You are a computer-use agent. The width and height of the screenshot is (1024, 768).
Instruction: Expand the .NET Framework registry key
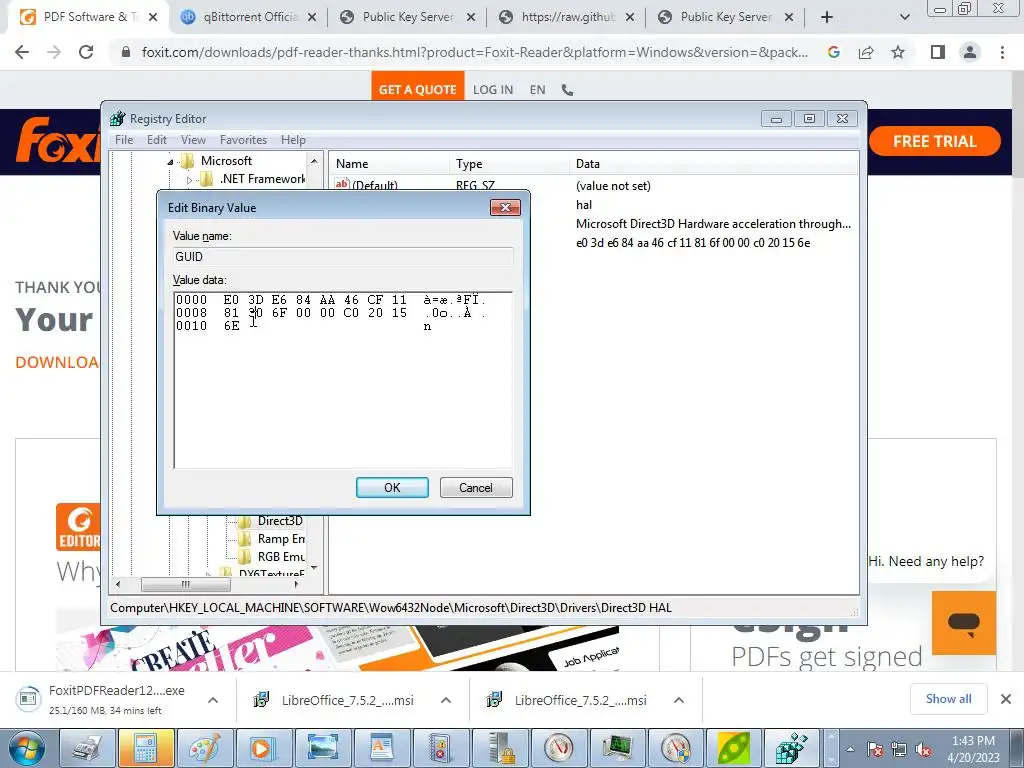click(x=189, y=180)
